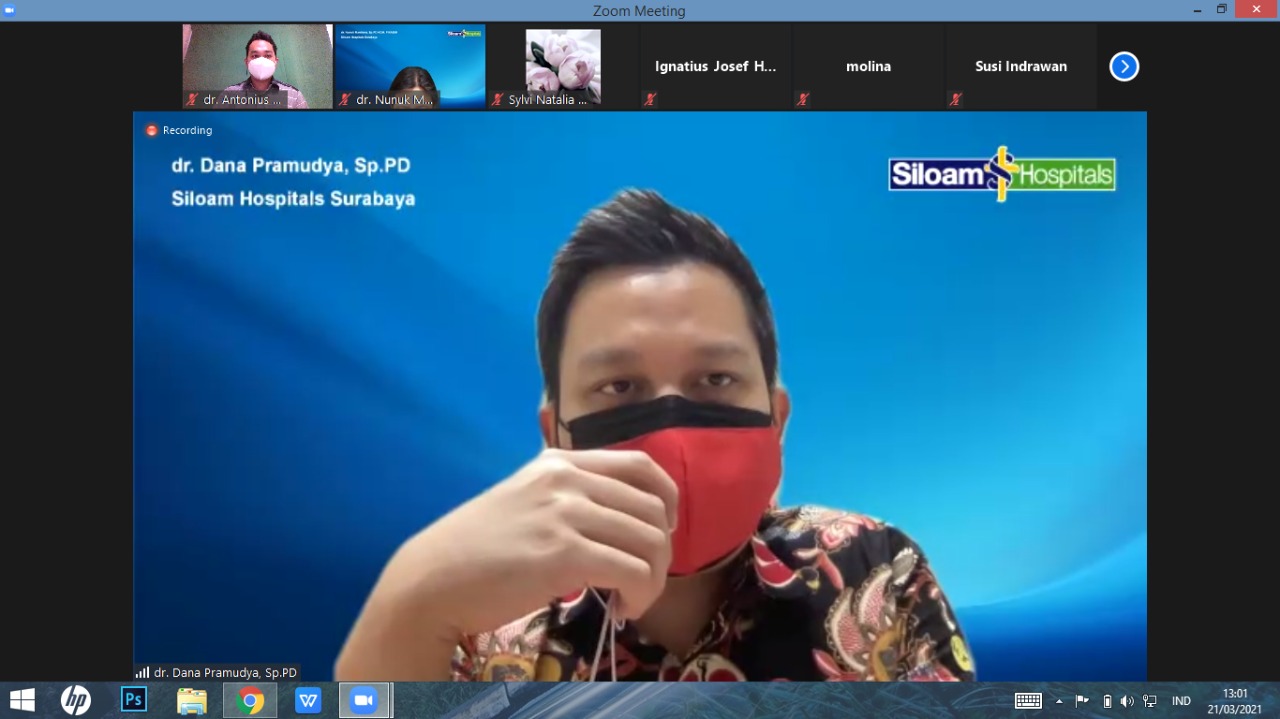Restore down the Zoom Meeting window
Image resolution: width=1280 pixels, height=719 pixels.
pyautogui.click(x=1222, y=10)
